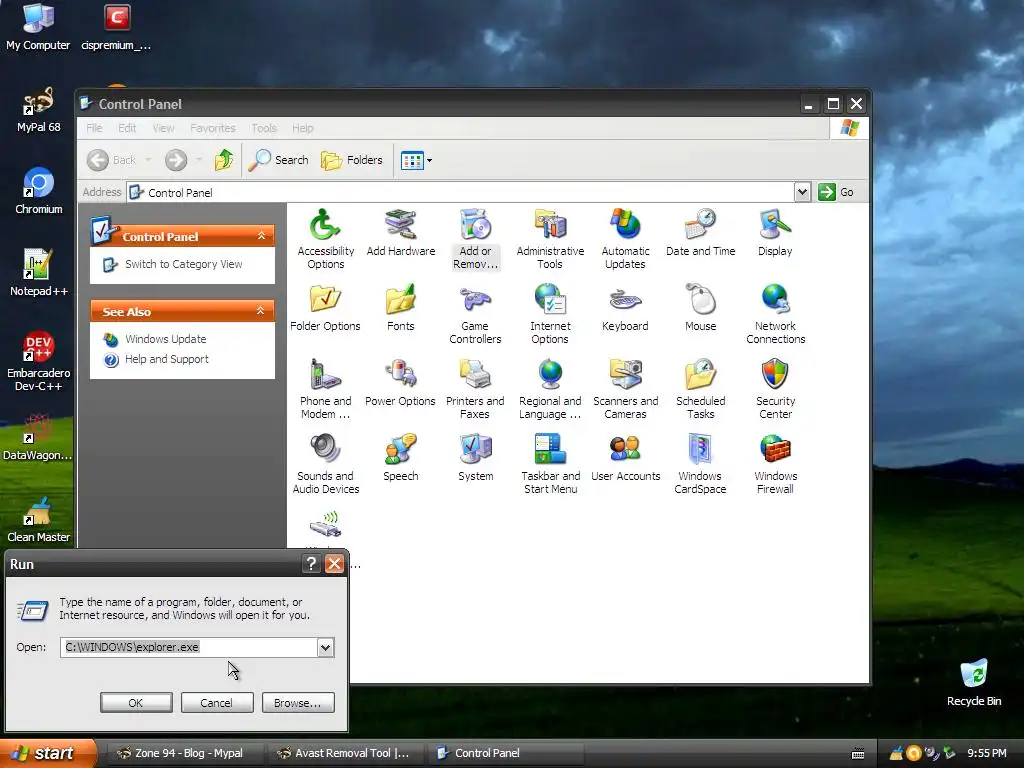Open the Help menu
Screen dimensions: 1024x768
(x=302, y=128)
